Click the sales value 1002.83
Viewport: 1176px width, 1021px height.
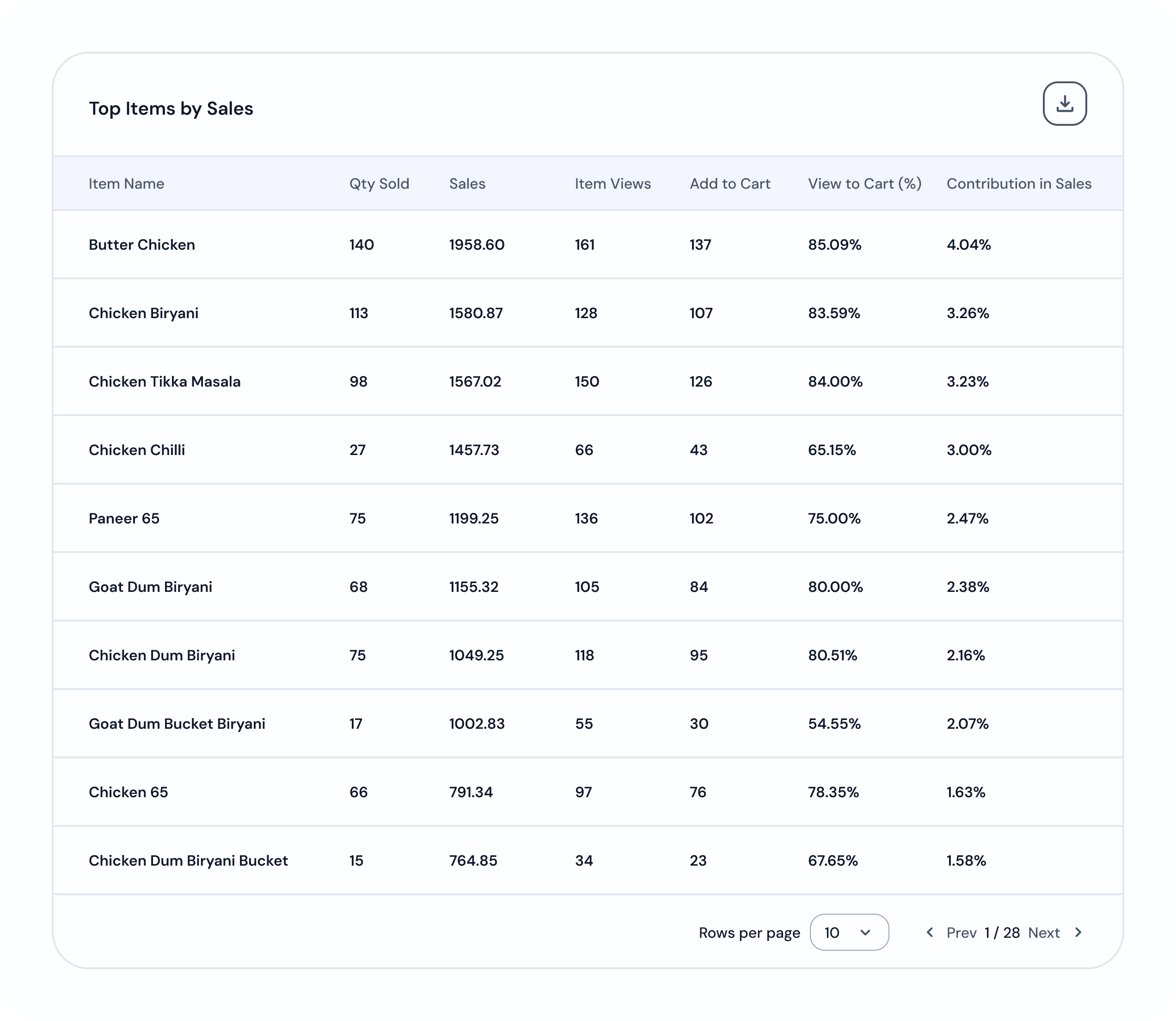click(477, 723)
